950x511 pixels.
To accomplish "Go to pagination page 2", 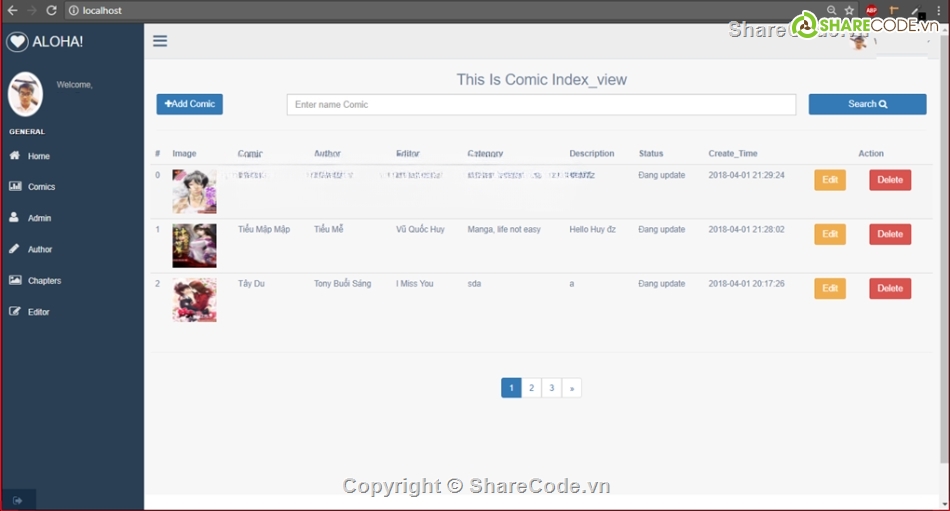I will (531, 387).
